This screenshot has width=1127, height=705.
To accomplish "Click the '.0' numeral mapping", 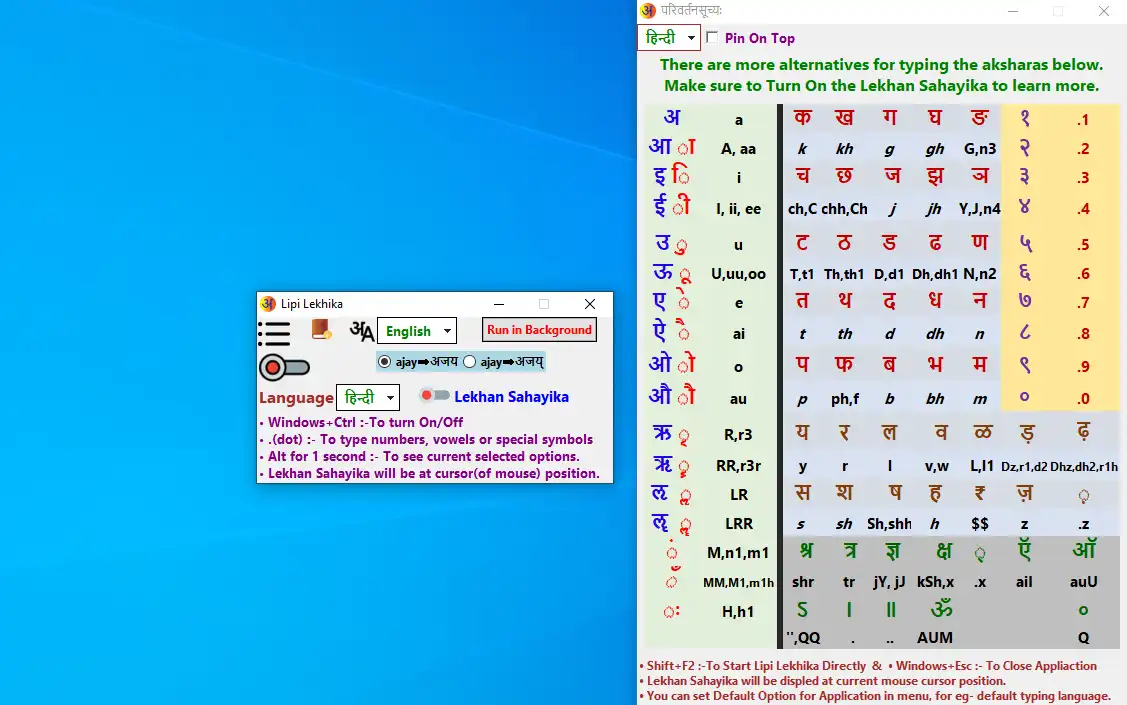I will coord(1083,399).
